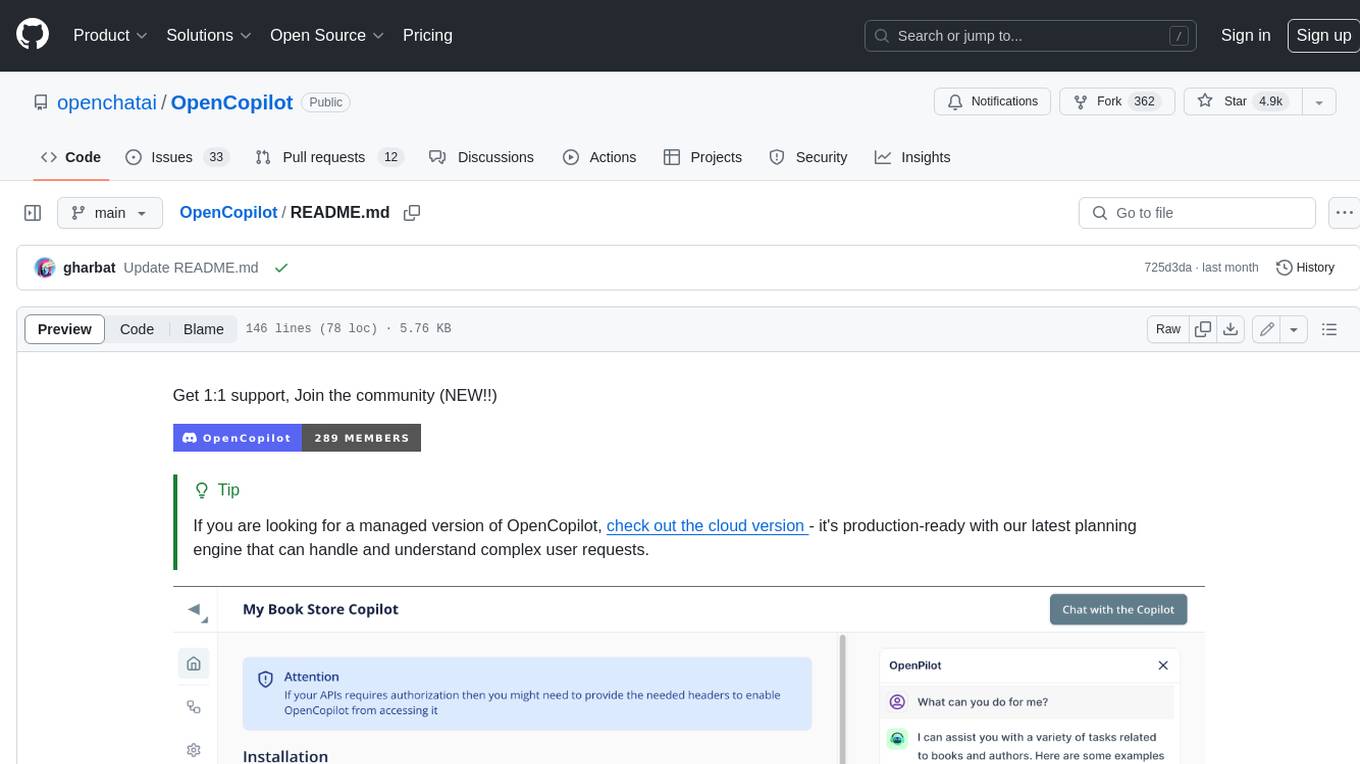Switch to the Actions tab

tap(599, 157)
